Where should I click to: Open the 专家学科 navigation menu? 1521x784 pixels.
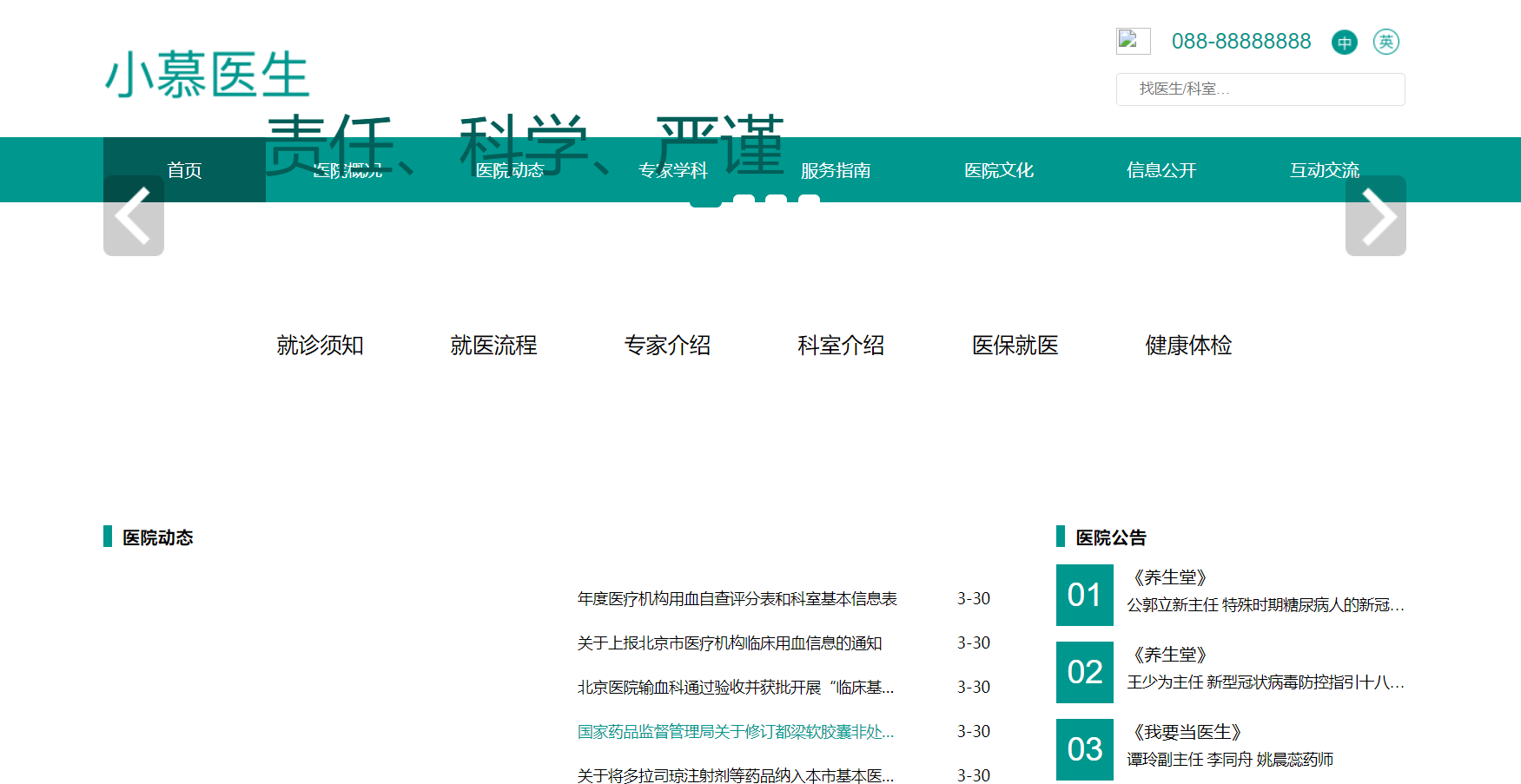coord(673,170)
